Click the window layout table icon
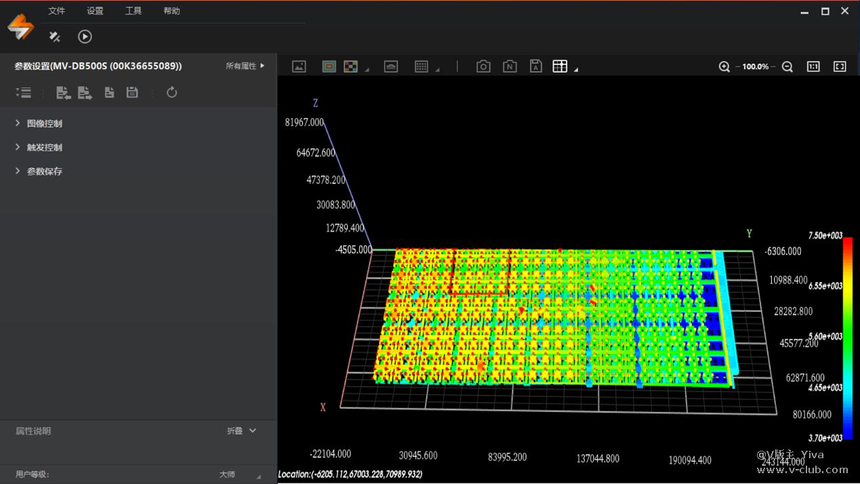860x484 pixels. pos(560,66)
